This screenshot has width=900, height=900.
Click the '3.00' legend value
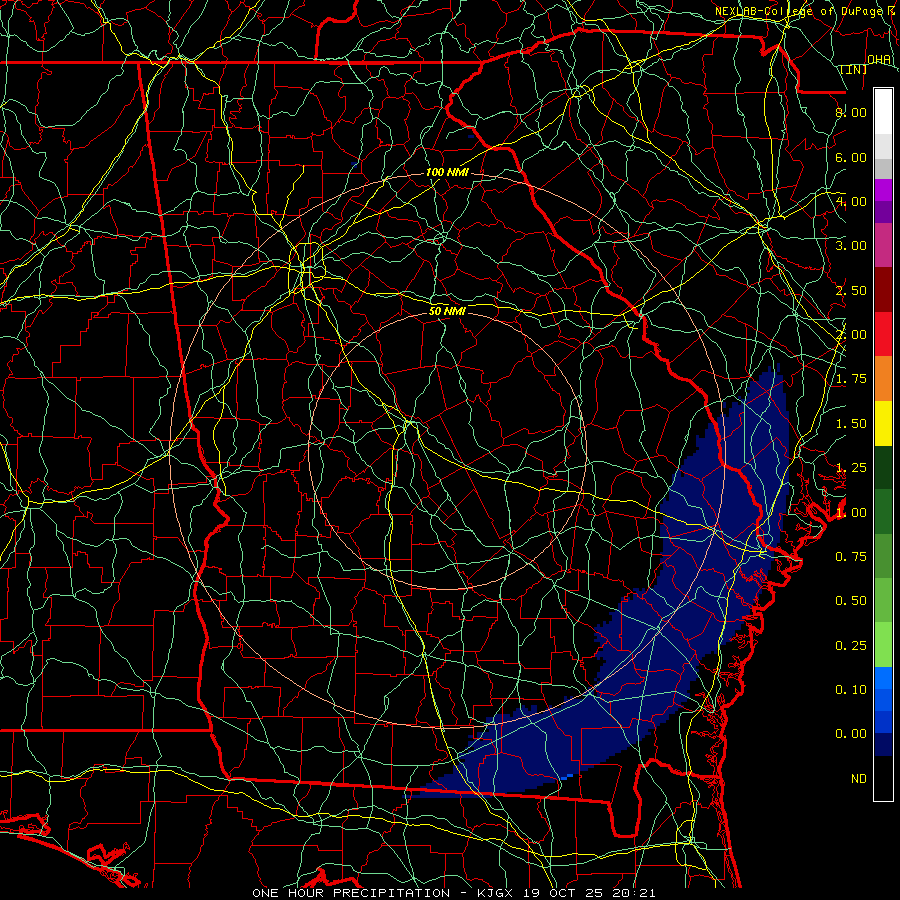(x=851, y=246)
